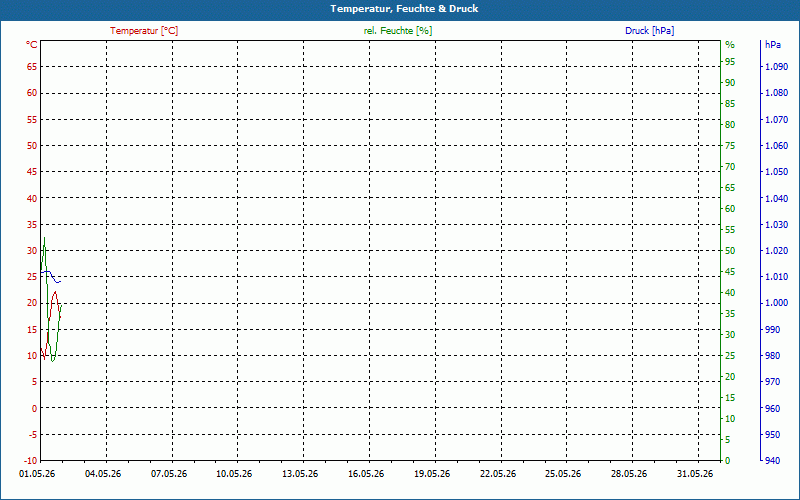
Task: Click the pressure value "990"
Action: [772, 330]
